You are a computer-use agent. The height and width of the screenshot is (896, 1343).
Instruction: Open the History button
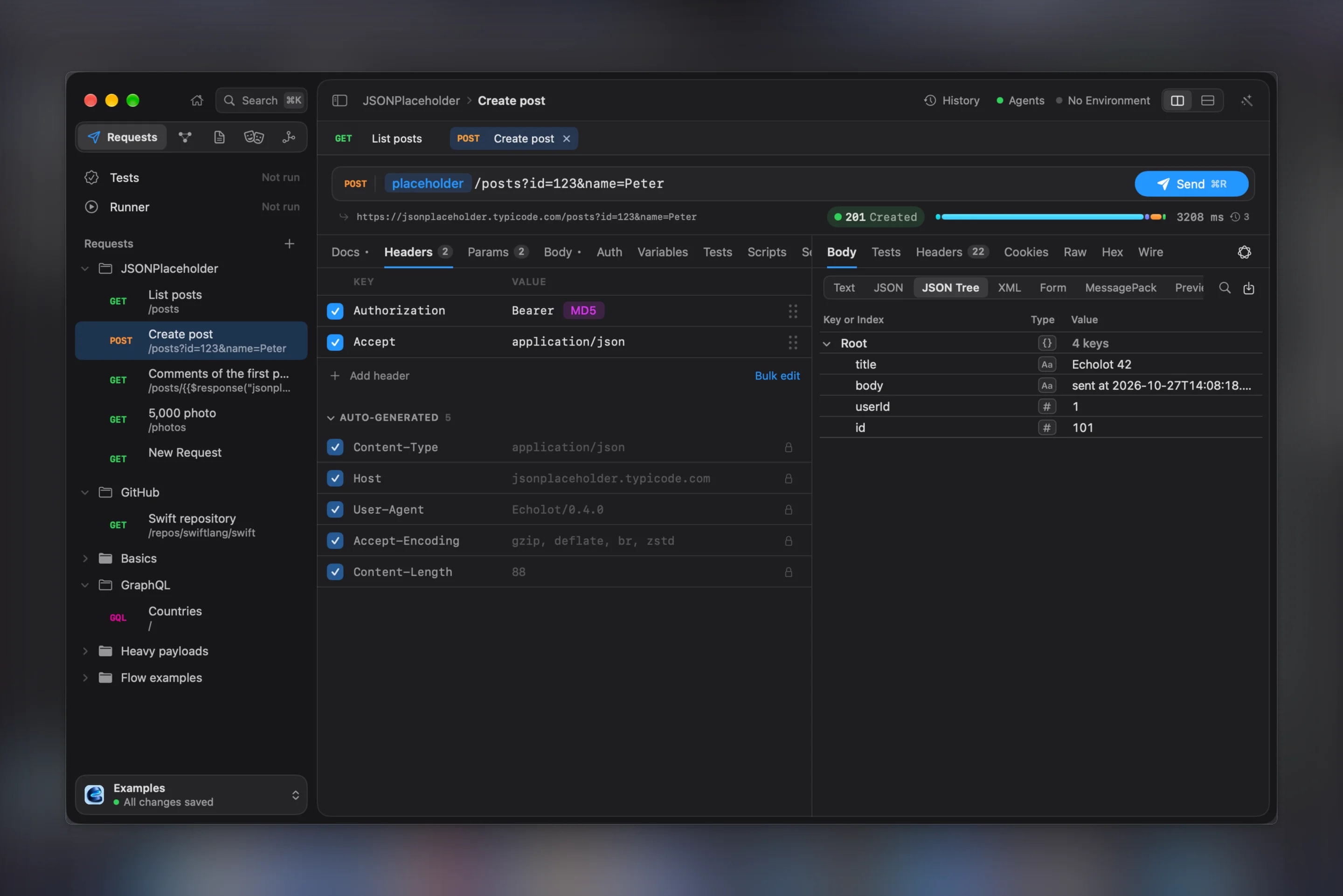(952, 101)
